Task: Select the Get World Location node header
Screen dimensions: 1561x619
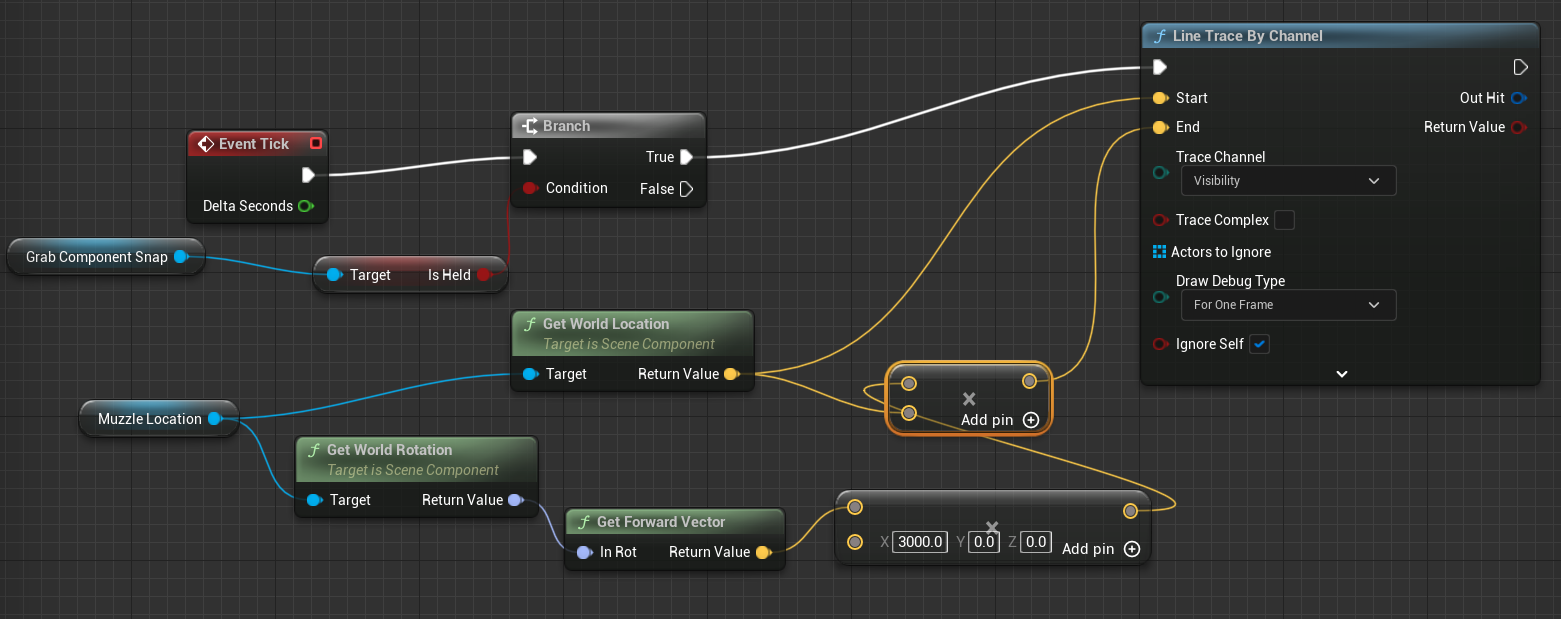Action: pos(632,333)
